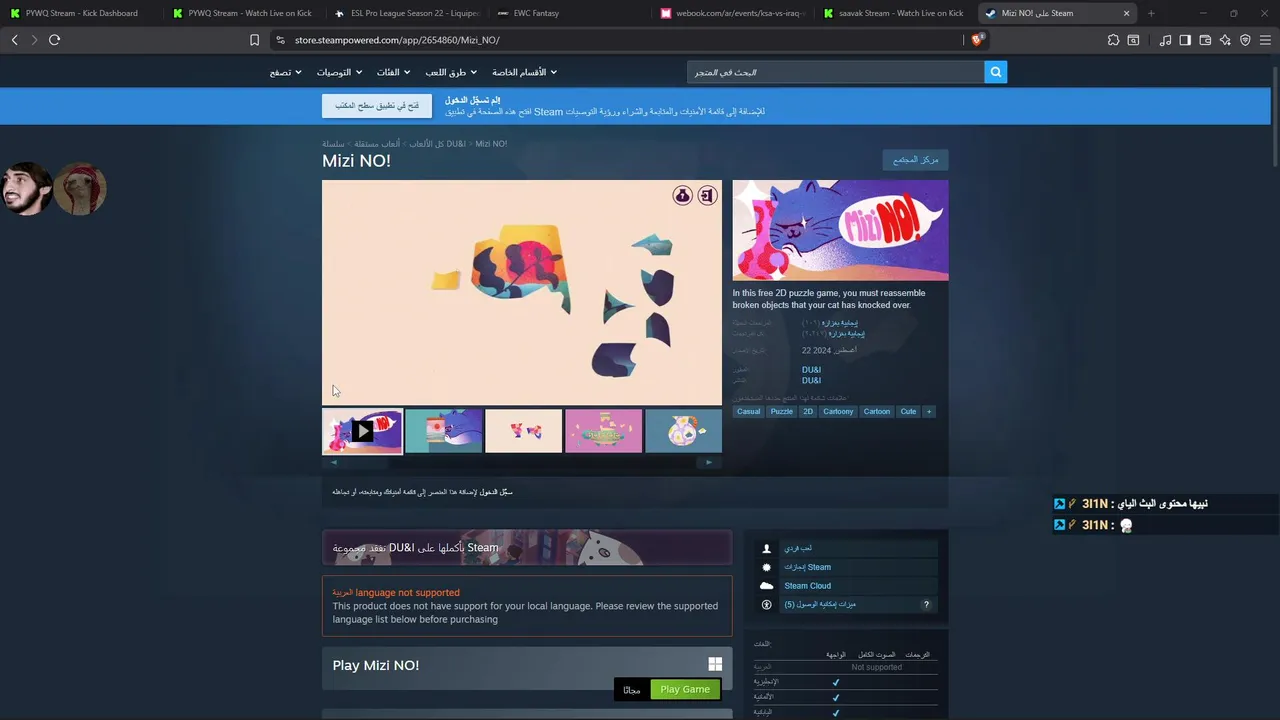
Task: Close the Mizi NO! Steam tab
Action: [x=1126, y=13]
